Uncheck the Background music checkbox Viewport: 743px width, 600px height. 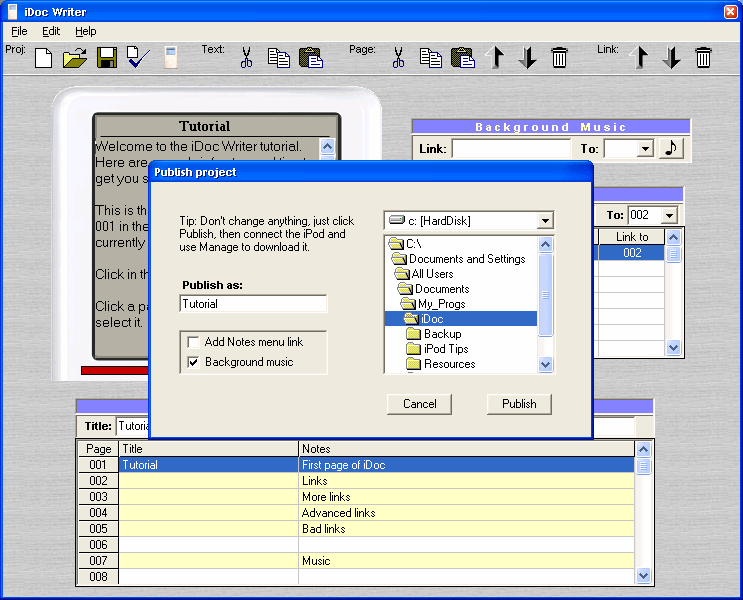(194, 362)
